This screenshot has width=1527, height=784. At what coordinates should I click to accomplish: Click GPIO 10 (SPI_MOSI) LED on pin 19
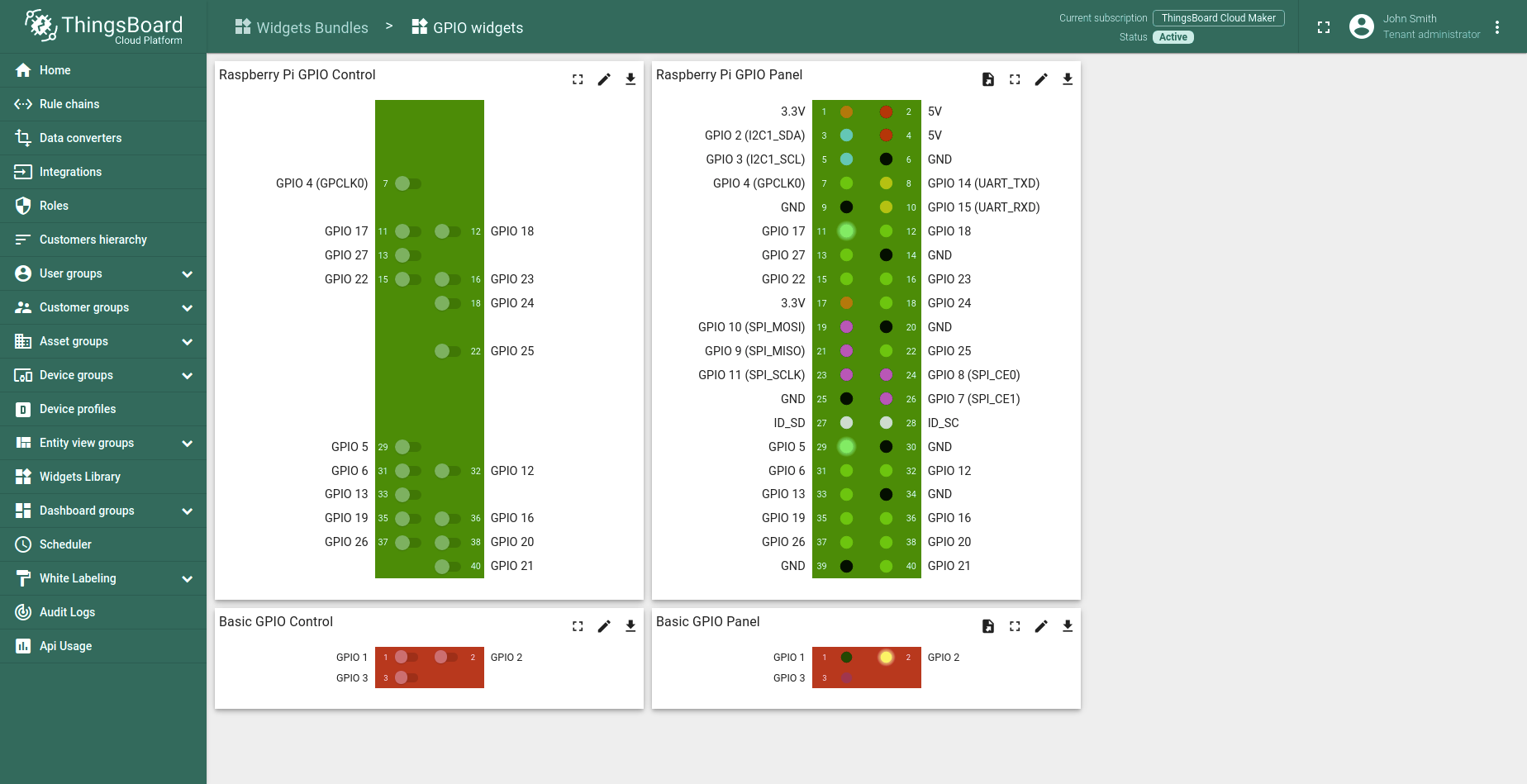point(846,327)
